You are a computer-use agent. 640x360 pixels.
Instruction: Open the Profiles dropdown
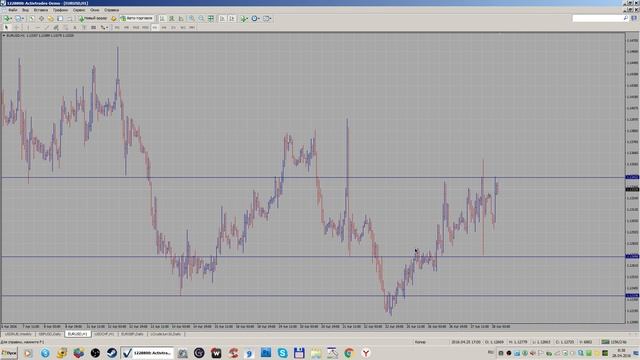click(19, 18)
